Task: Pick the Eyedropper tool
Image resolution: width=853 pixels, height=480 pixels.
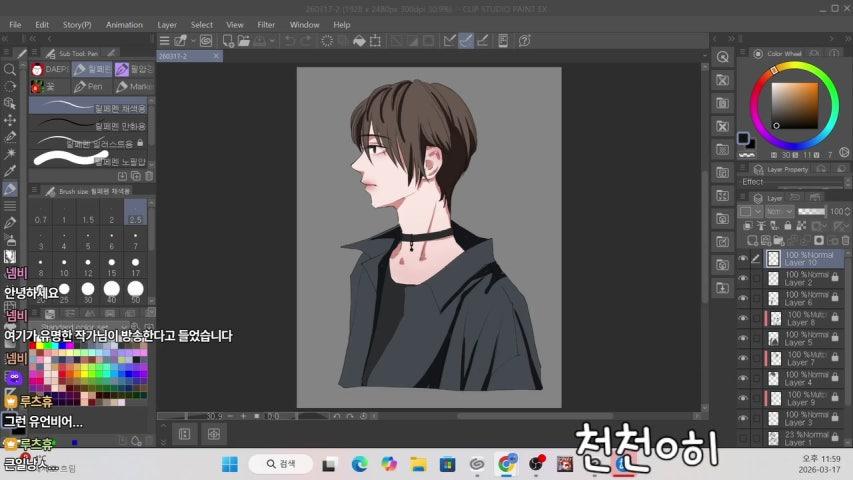Action: point(10,171)
